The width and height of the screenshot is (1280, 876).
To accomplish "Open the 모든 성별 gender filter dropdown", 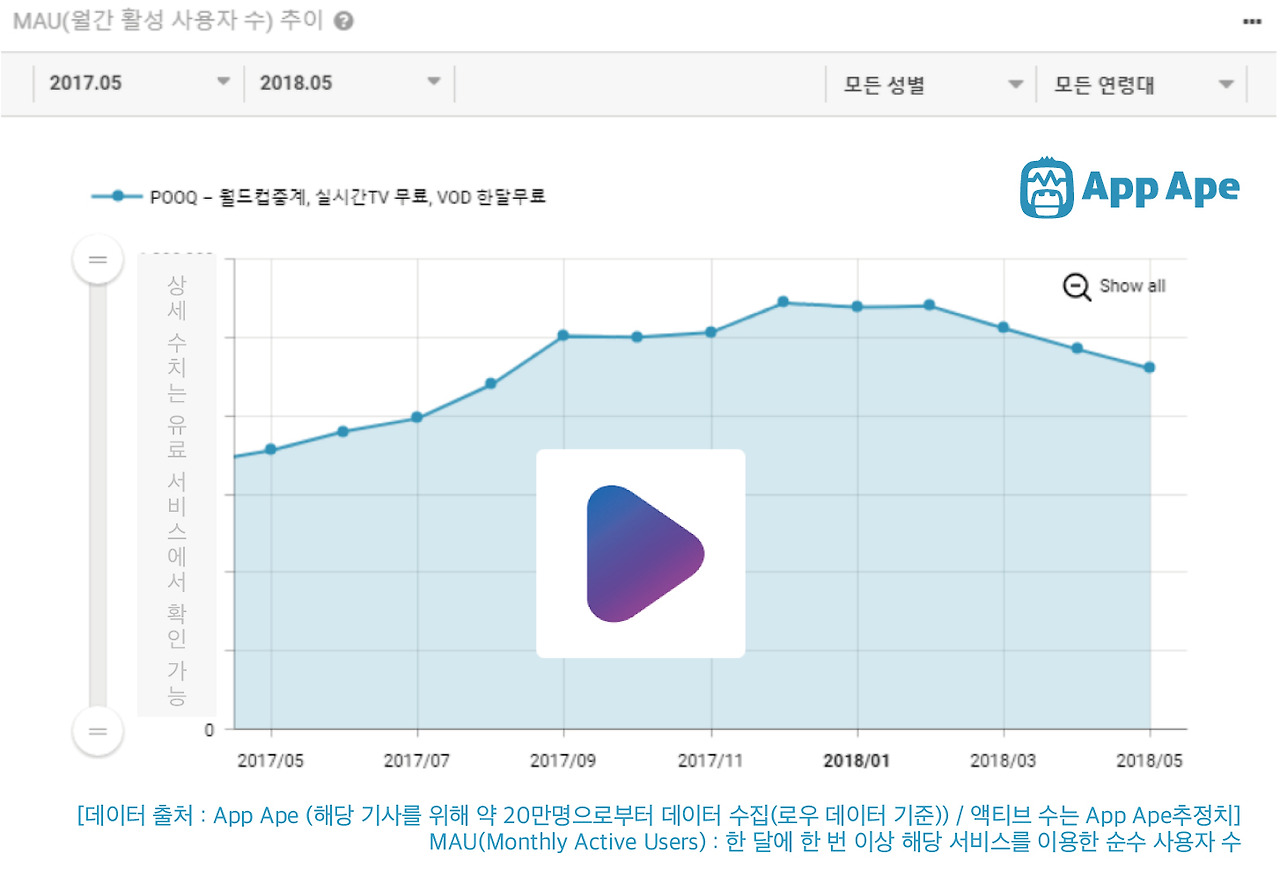I will [928, 86].
